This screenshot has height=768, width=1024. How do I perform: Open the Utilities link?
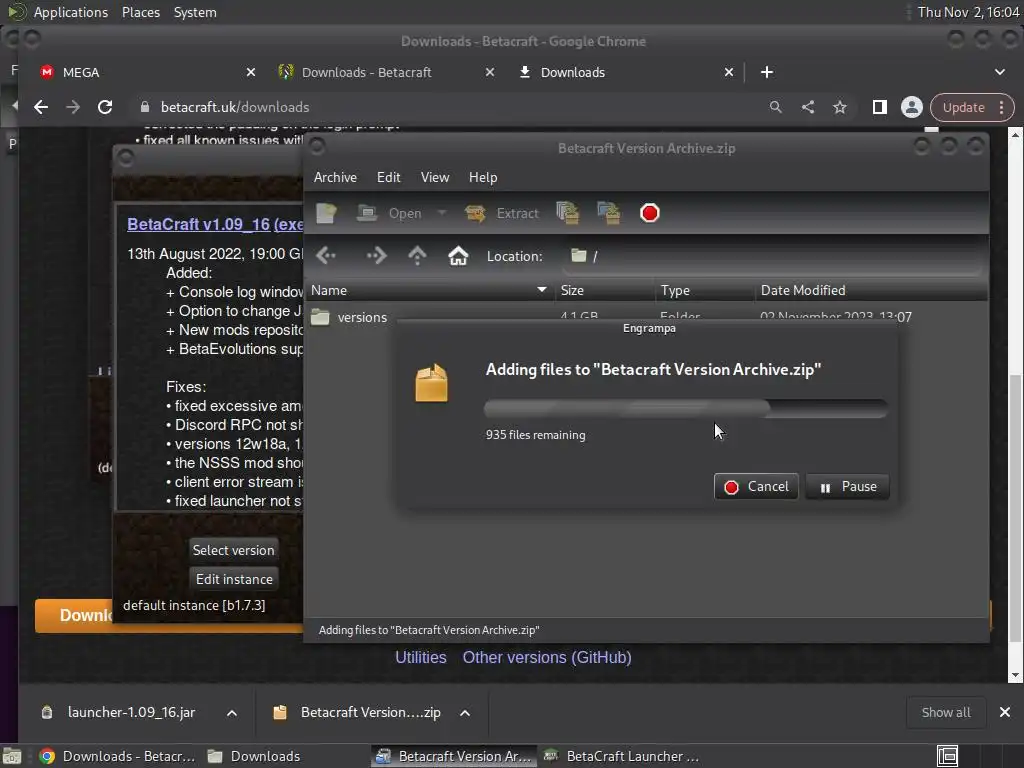click(421, 658)
